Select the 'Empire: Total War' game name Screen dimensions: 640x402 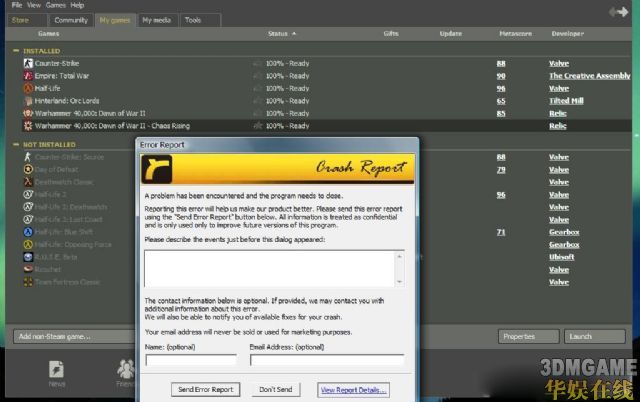pos(62,76)
